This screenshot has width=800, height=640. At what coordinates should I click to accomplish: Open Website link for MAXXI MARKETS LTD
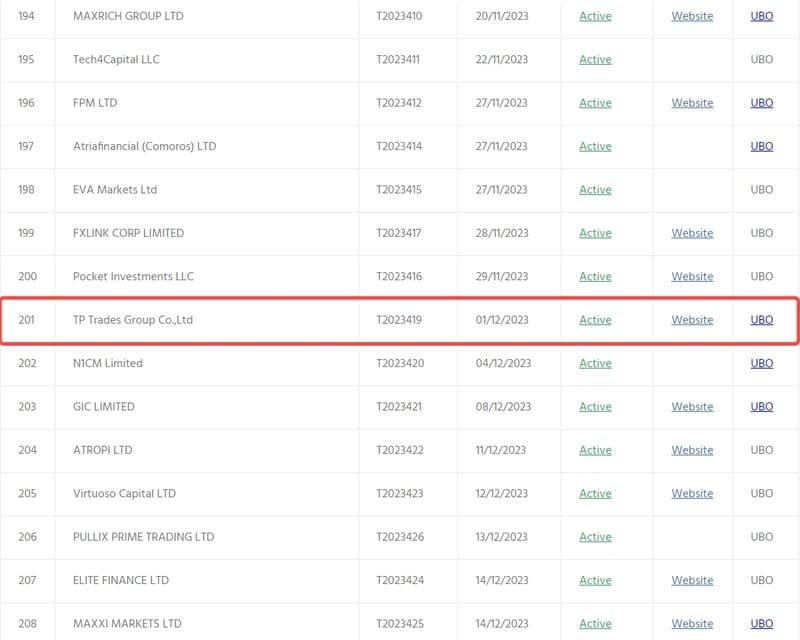coord(692,624)
